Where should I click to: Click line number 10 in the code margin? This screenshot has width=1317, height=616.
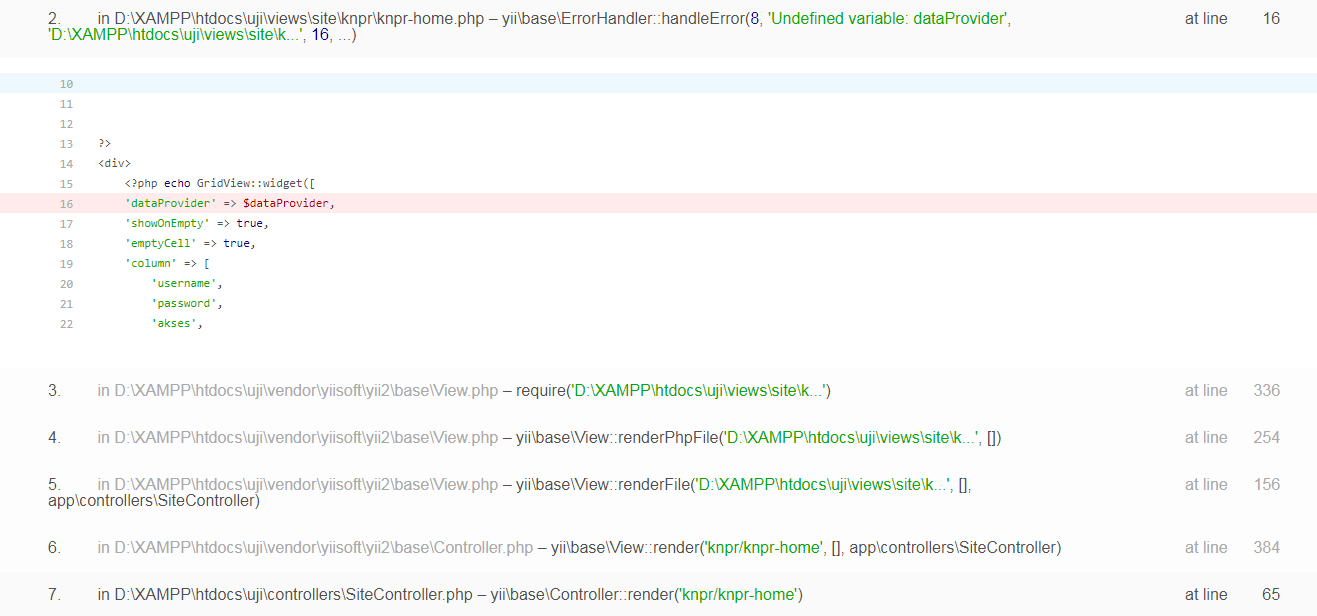(66, 83)
